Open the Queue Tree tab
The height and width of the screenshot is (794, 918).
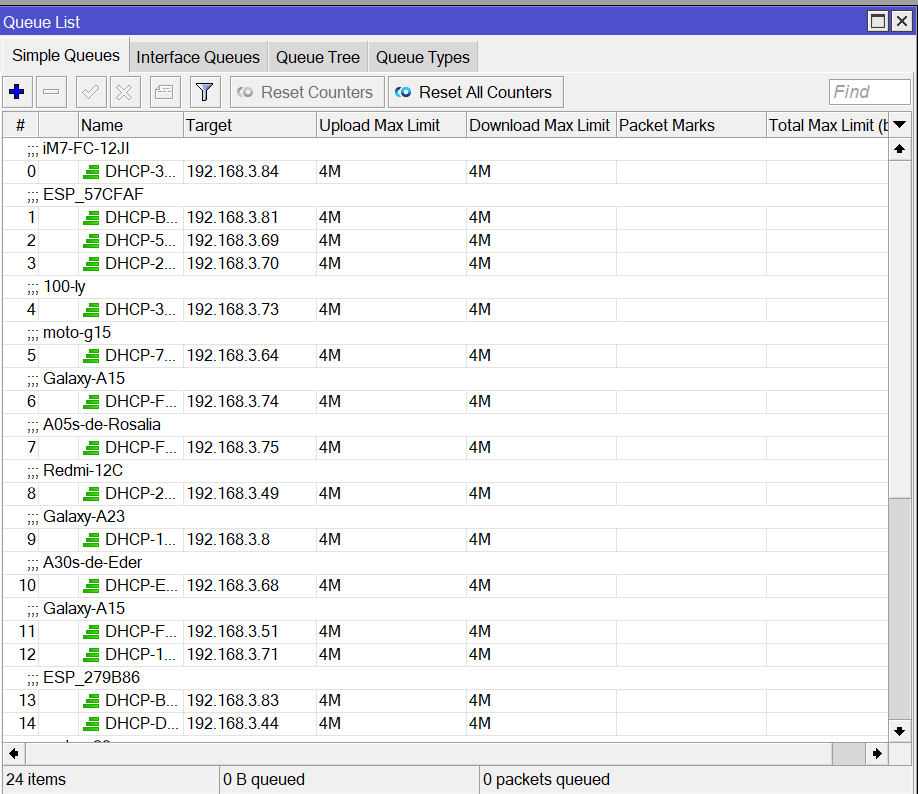[317, 57]
